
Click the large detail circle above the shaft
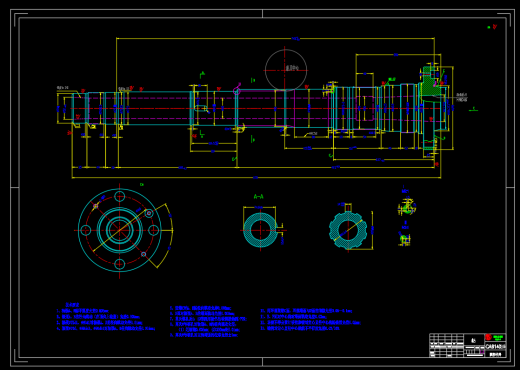click(286, 70)
